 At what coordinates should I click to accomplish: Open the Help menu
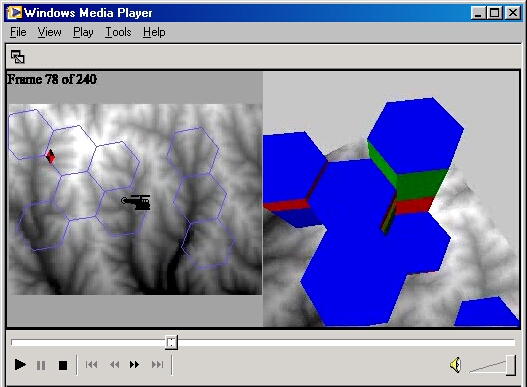click(x=154, y=32)
